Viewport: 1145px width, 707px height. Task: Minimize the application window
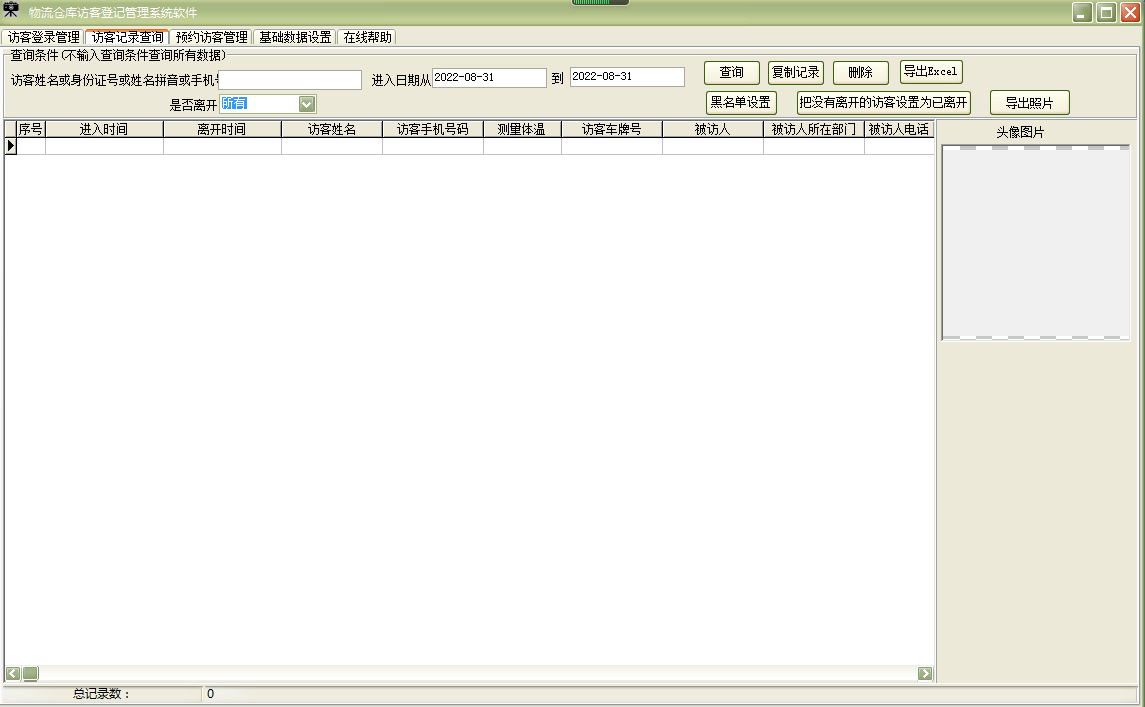(1082, 12)
